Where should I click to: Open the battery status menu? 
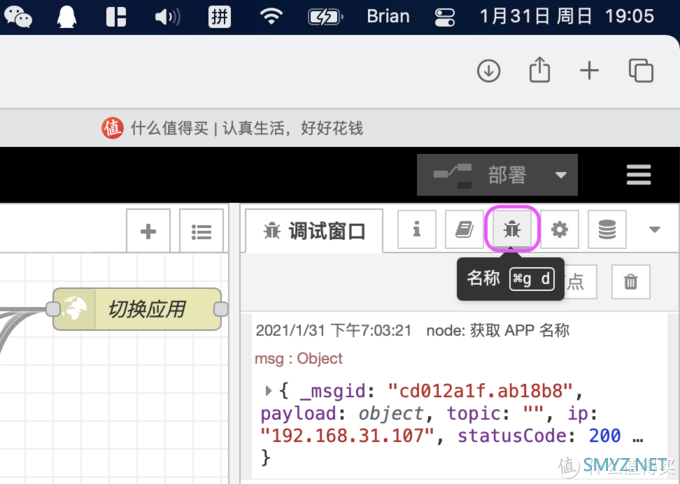click(x=325, y=17)
